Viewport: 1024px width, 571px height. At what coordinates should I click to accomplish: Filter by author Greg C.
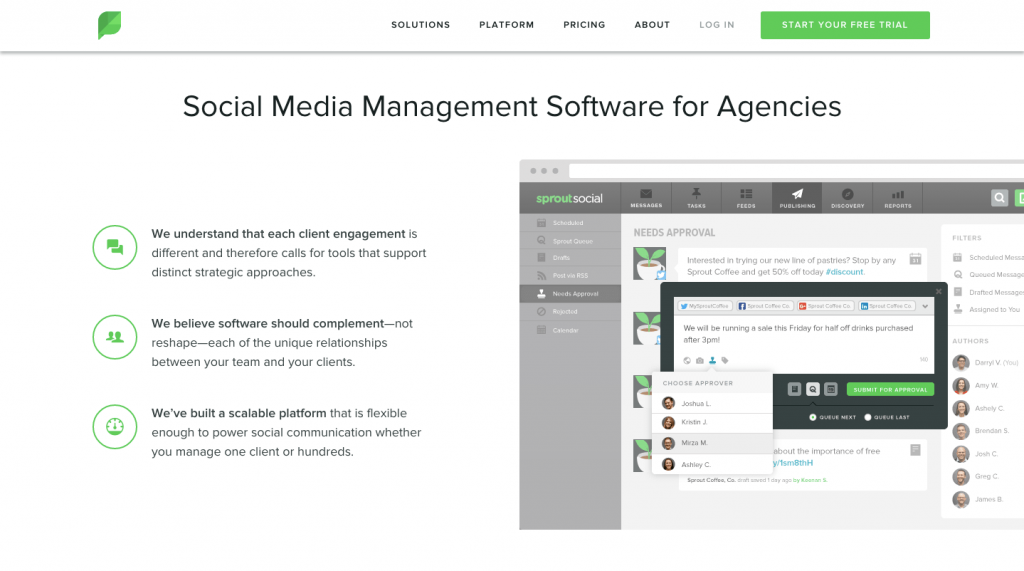976,476
